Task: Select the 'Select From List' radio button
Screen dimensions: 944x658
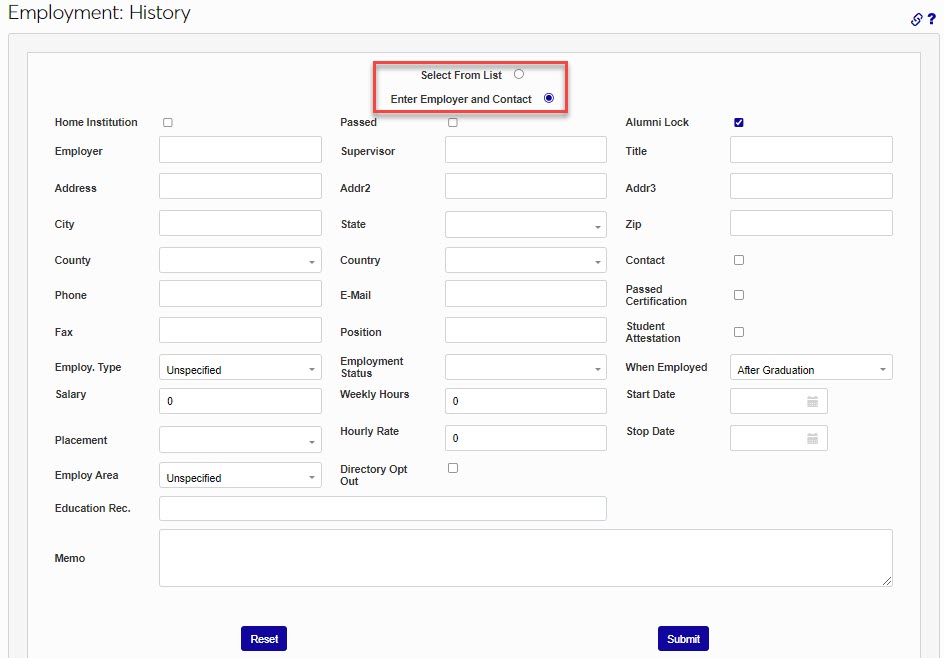Action: (x=519, y=74)
